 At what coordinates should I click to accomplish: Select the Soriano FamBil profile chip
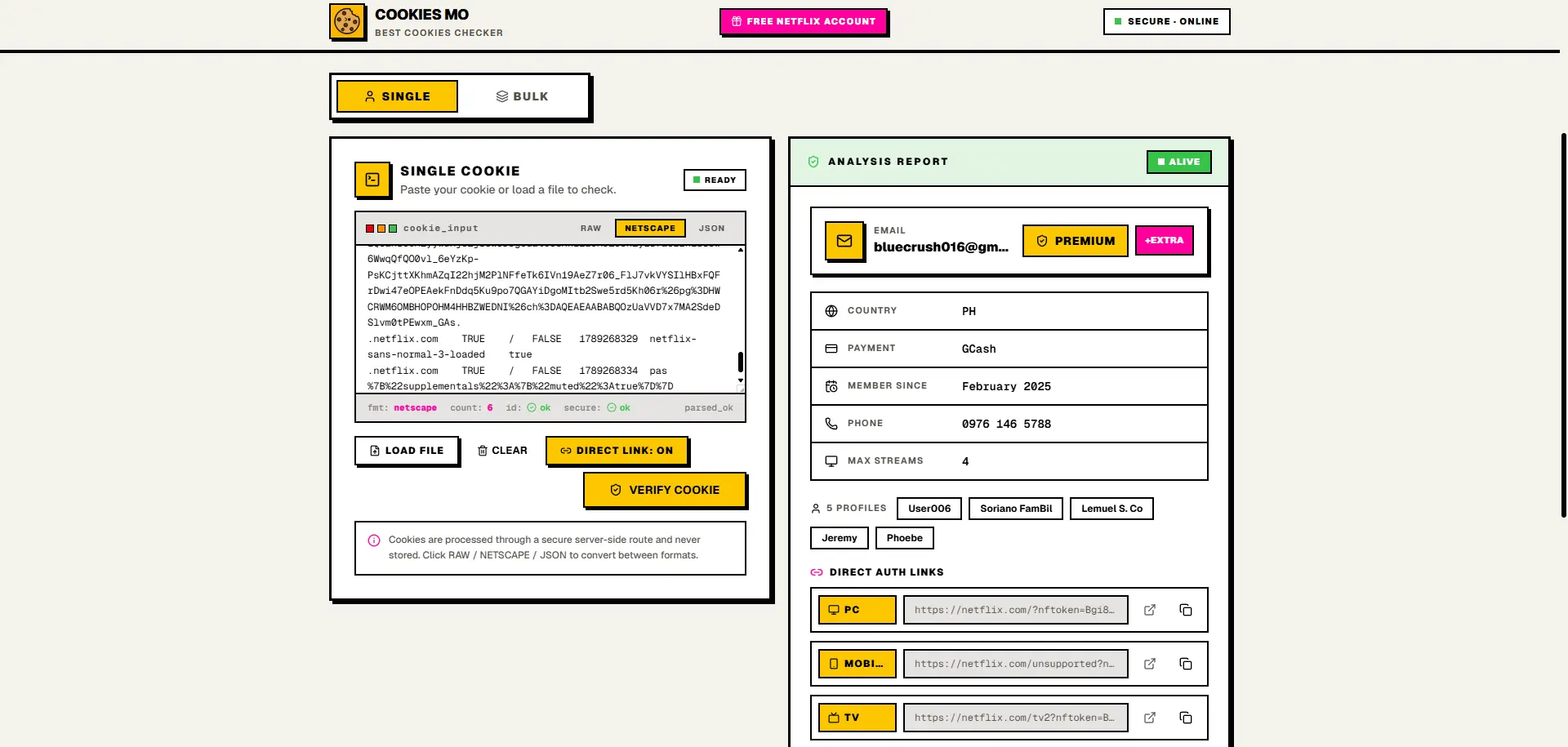pos(1016,509)
